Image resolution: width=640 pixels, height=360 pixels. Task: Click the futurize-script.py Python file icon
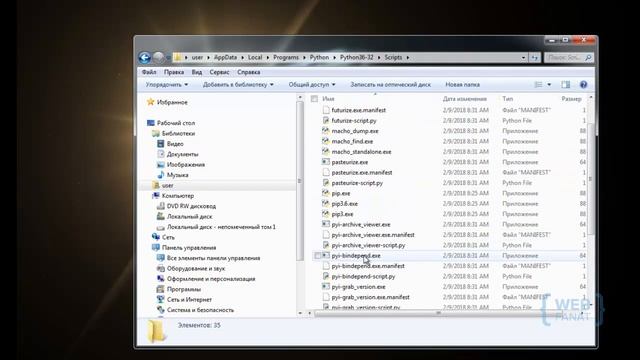click(x=325, y=120)
